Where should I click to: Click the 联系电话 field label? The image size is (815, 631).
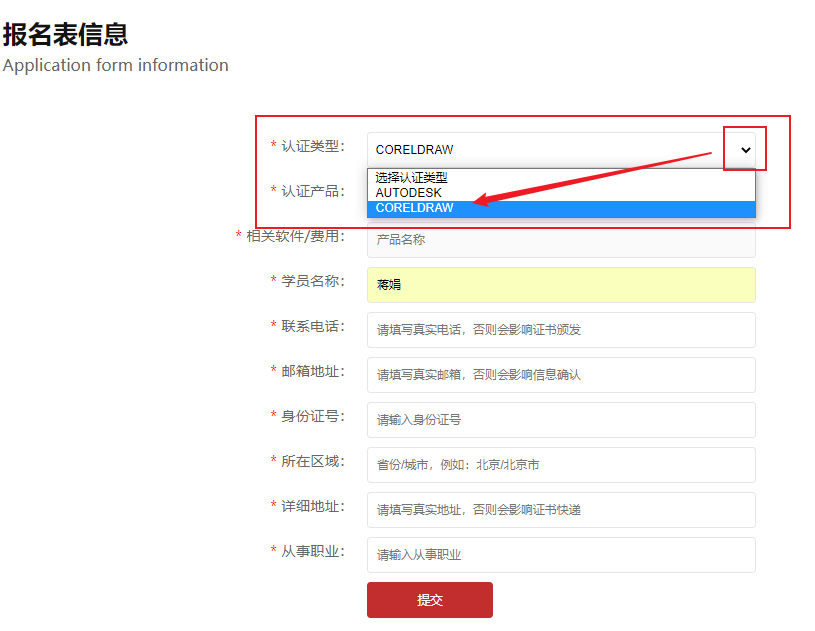coord(313,326)
